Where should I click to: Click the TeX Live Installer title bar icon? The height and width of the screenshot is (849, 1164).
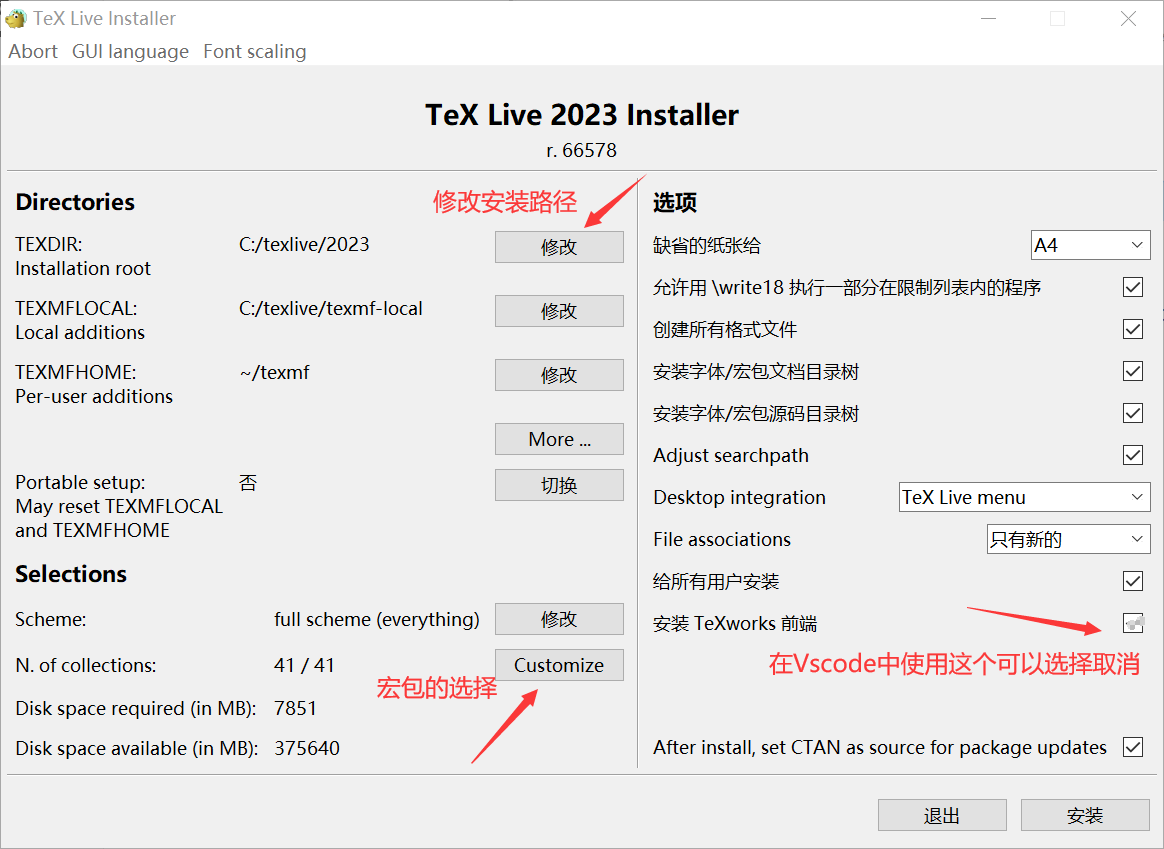tap(15, 18)
